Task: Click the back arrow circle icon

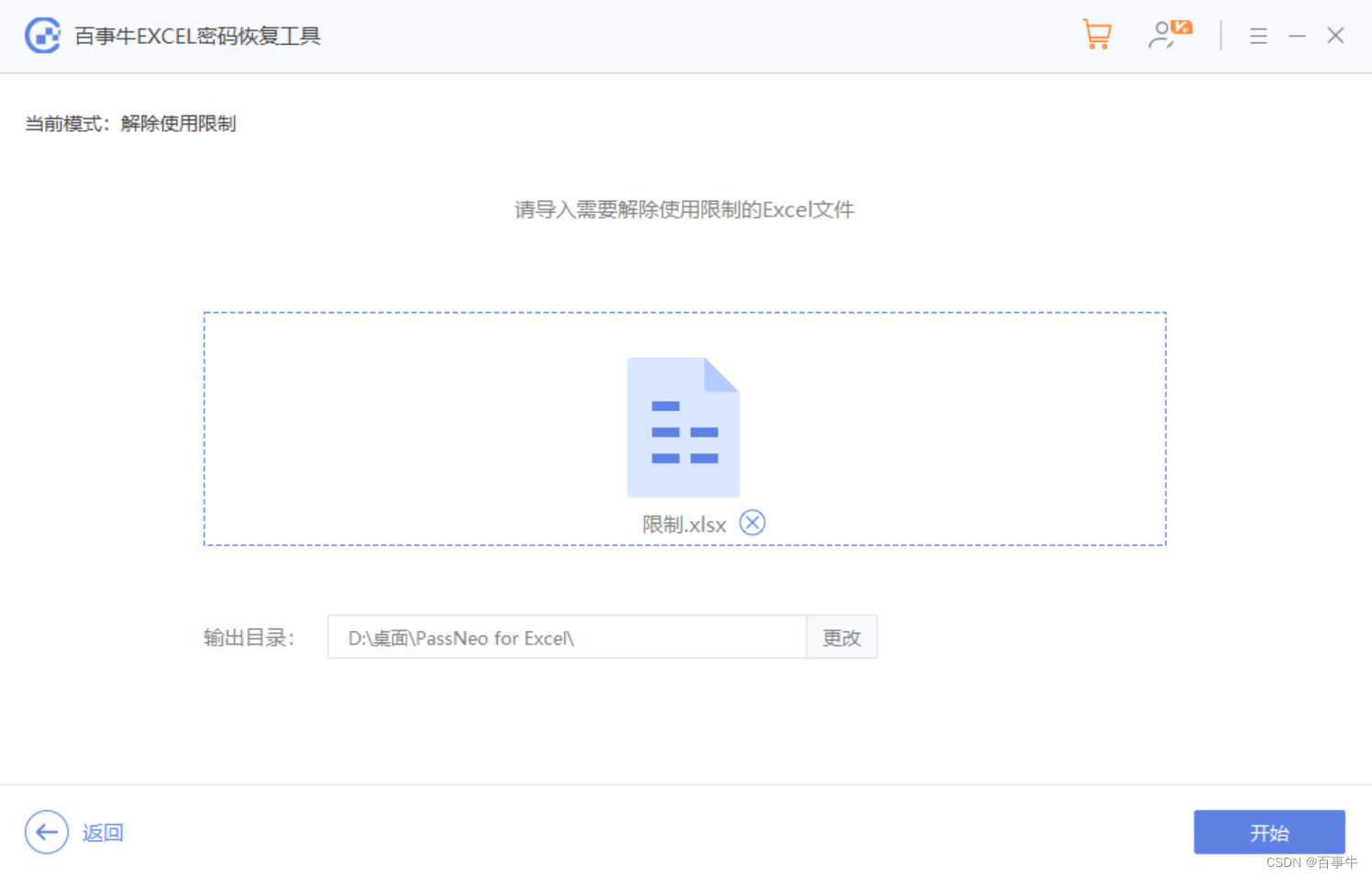Action: tap(46, 832)
